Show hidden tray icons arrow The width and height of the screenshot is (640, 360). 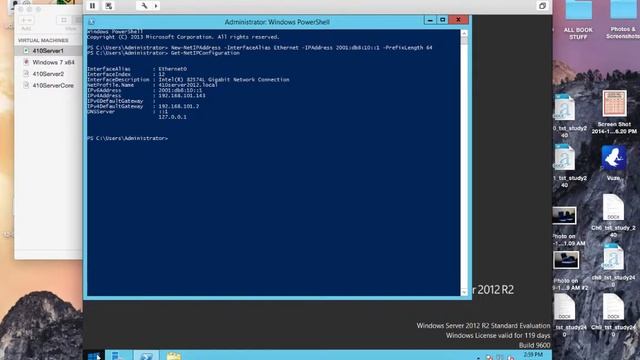point(478,358)
